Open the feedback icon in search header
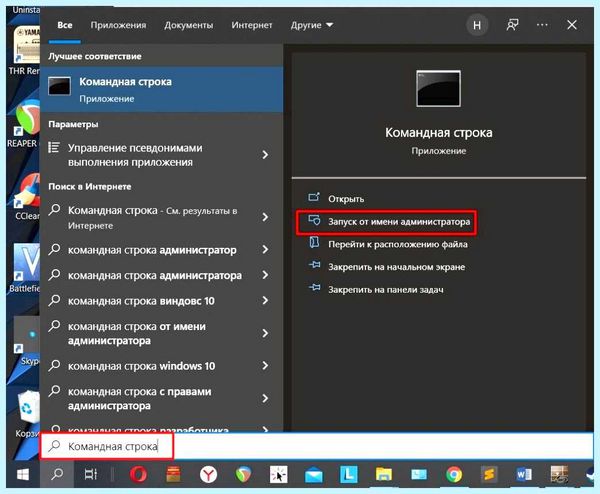The width and height of the screenshot is (600, 494). click(512, 25)
